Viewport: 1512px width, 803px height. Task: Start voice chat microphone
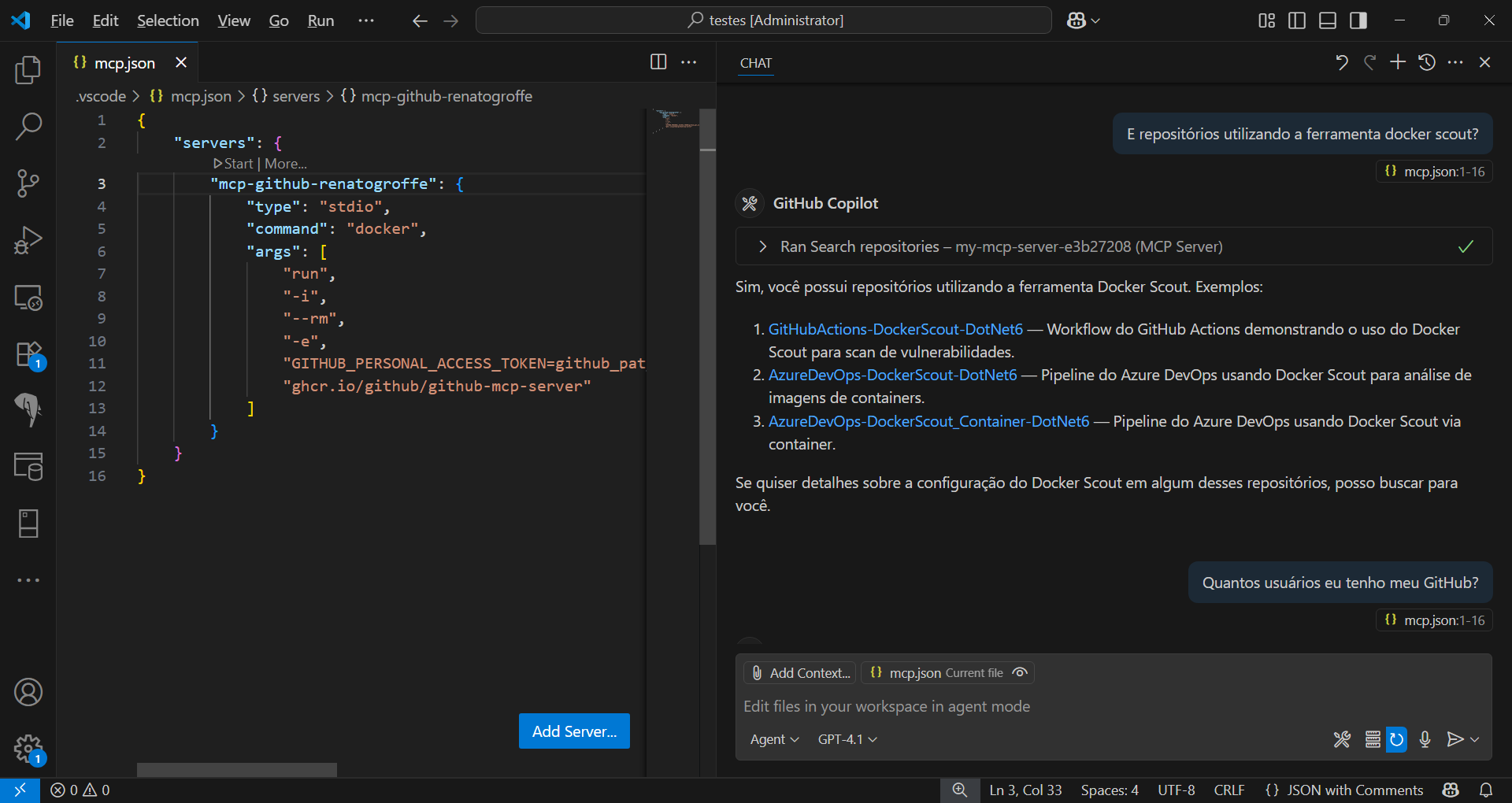(x=1425, y=739)
